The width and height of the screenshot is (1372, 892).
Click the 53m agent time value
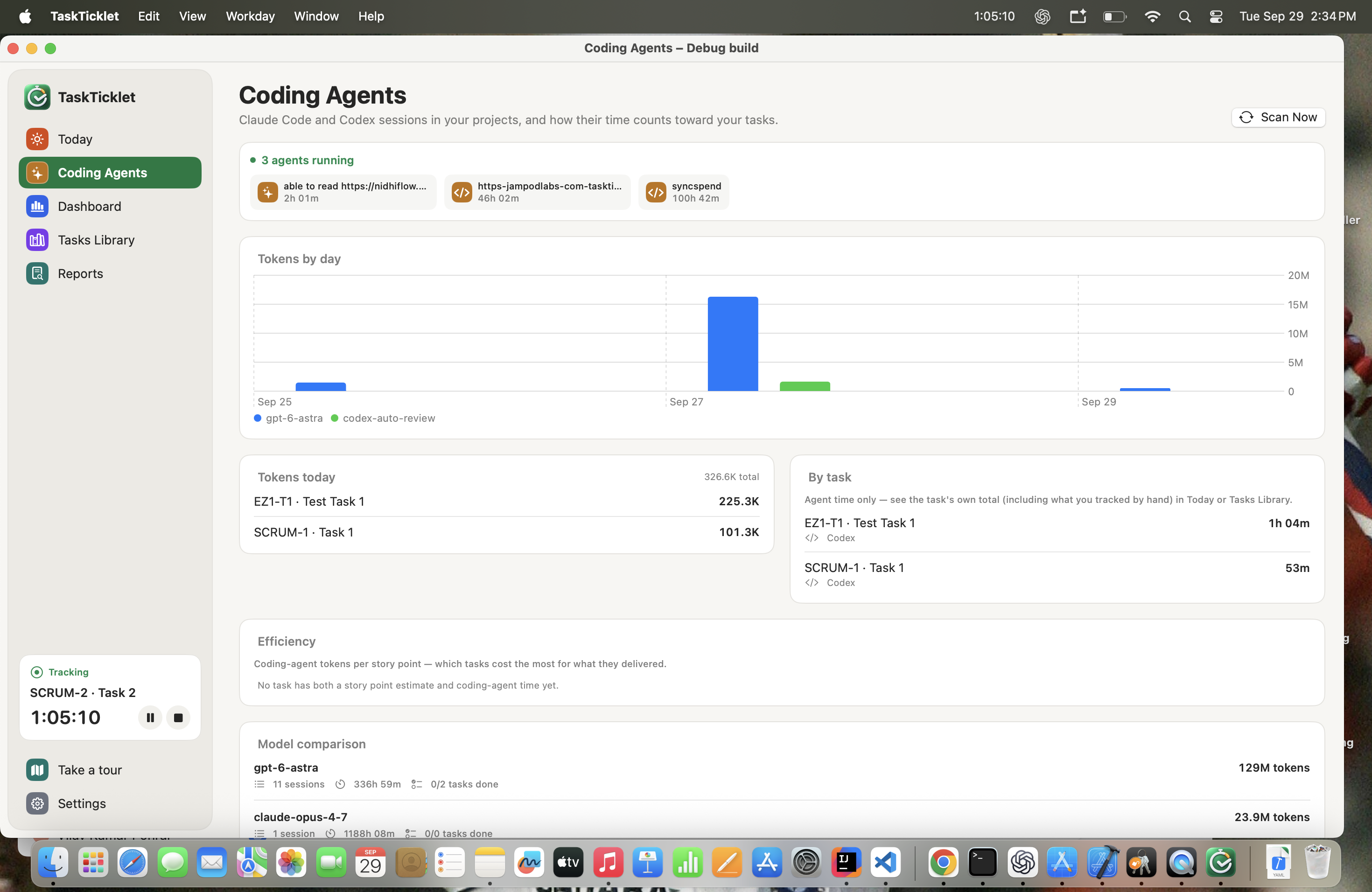click(1297, 568)
